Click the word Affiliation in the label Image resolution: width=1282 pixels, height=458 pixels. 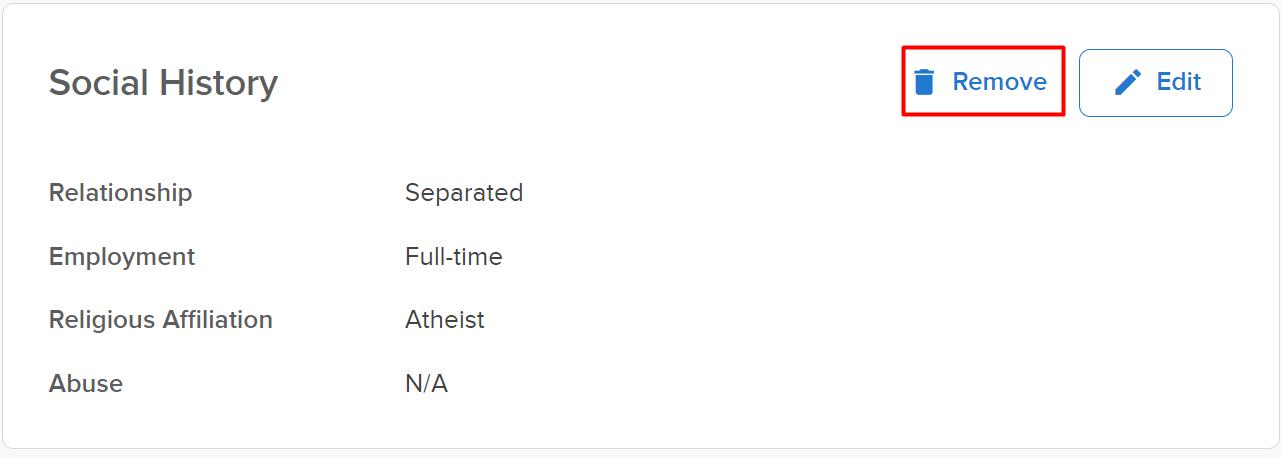pos(217,320)
